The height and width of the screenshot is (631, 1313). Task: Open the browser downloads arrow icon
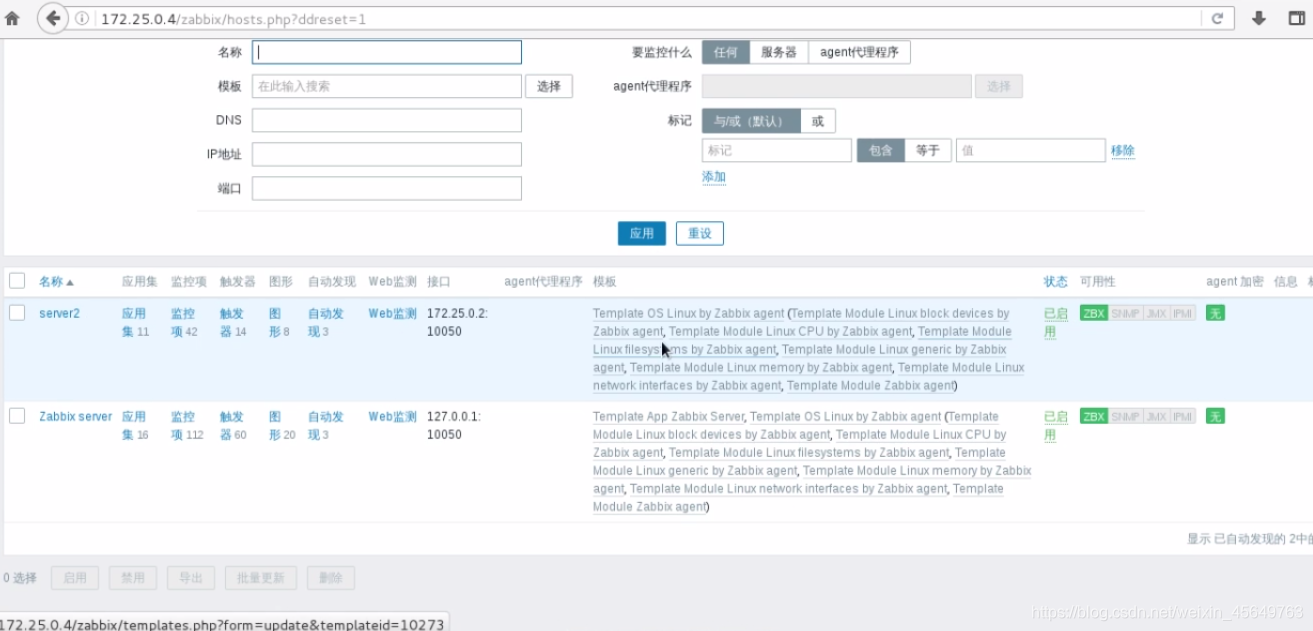(x=1259, y=18)
